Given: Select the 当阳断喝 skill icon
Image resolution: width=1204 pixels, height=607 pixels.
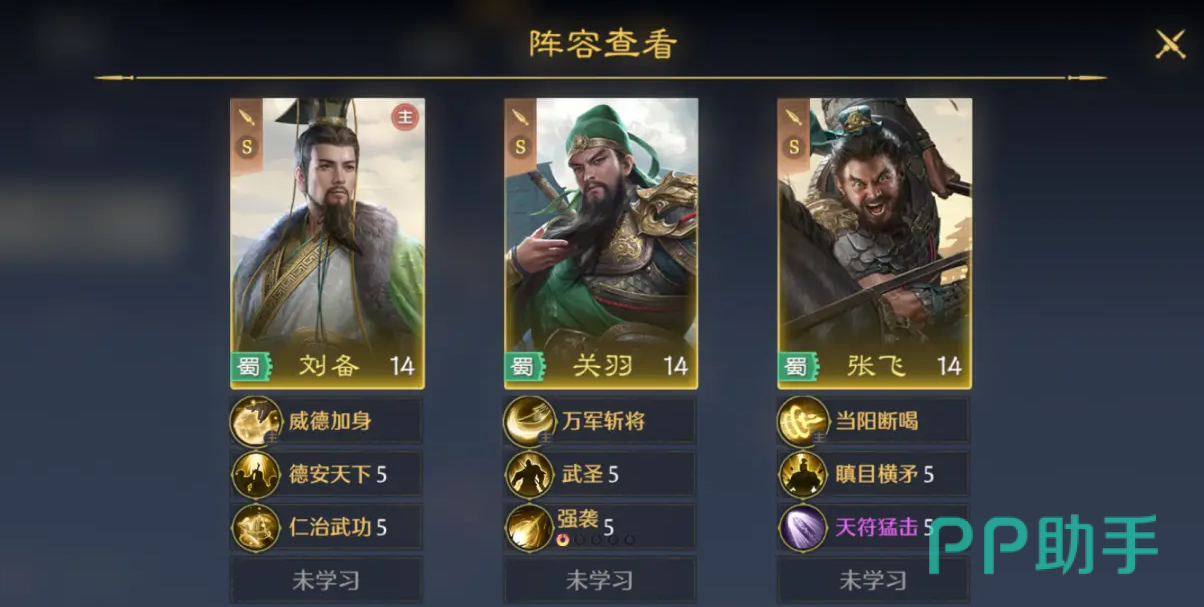Looking at the screenshot, I should [x=803, y=421].
